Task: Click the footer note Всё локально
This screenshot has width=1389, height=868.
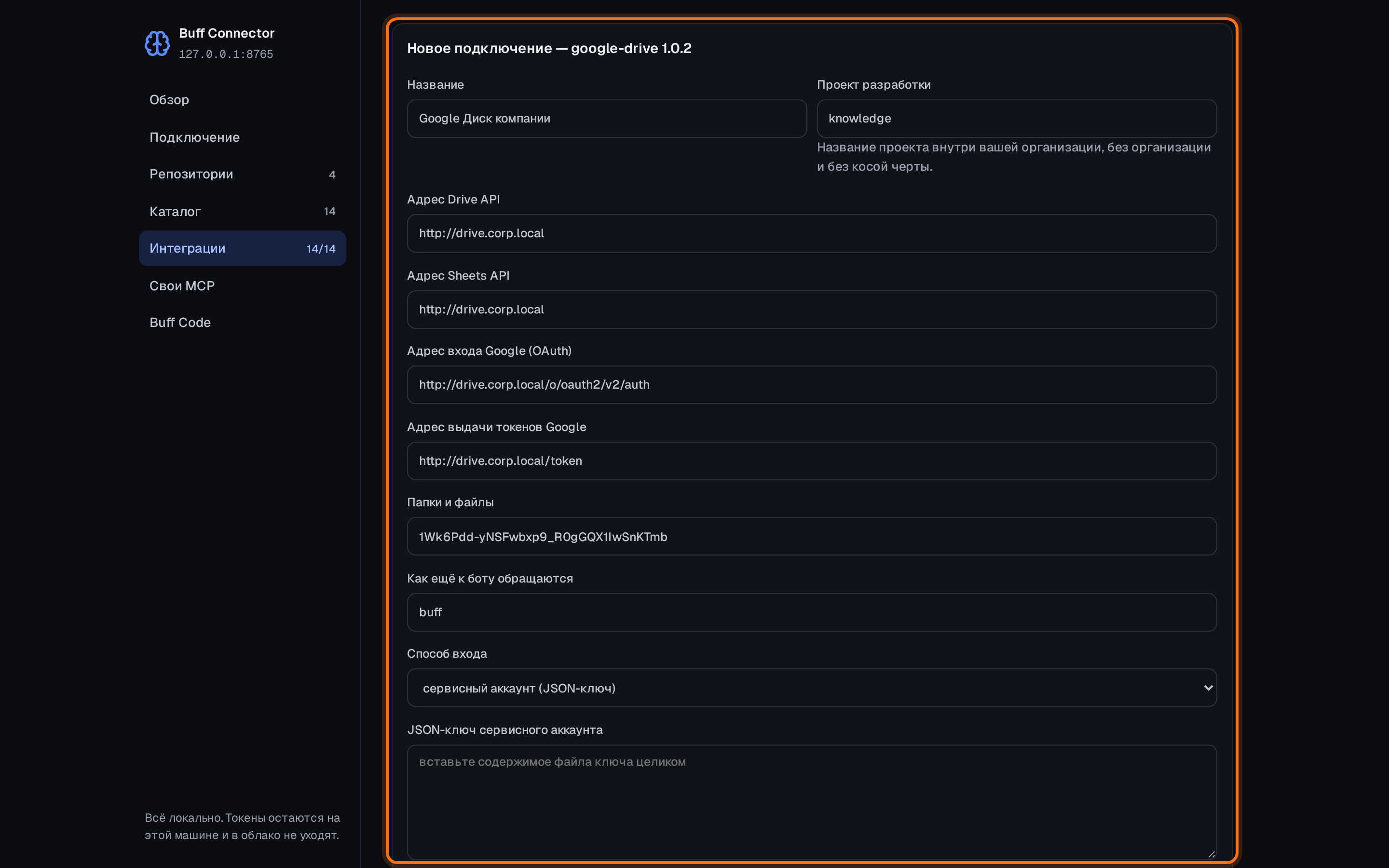Action: click(242, 826)
